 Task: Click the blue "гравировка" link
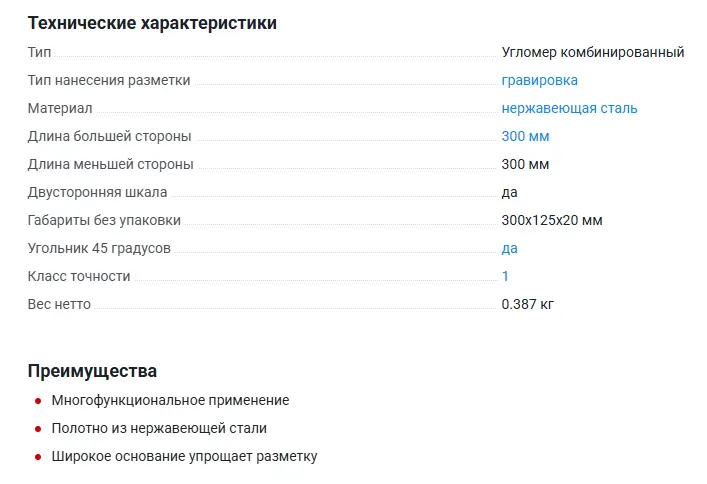point(539,80)
